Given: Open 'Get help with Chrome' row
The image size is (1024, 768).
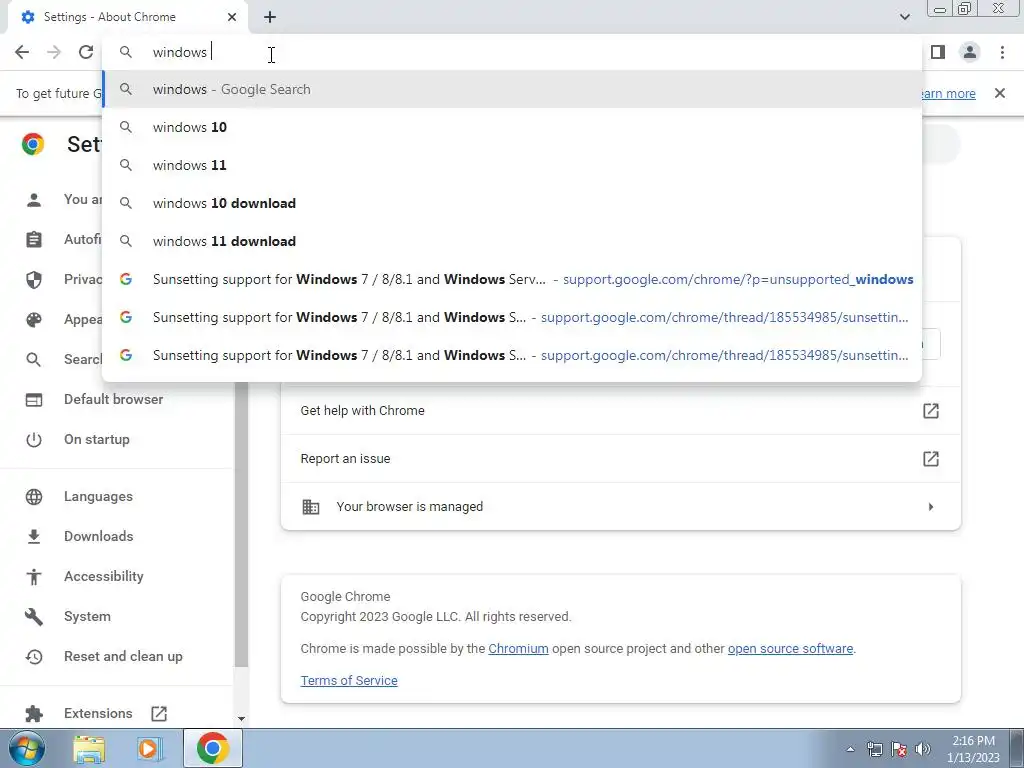Looking at the screenshot, I should pyautogui.click(x=620, y=411).
